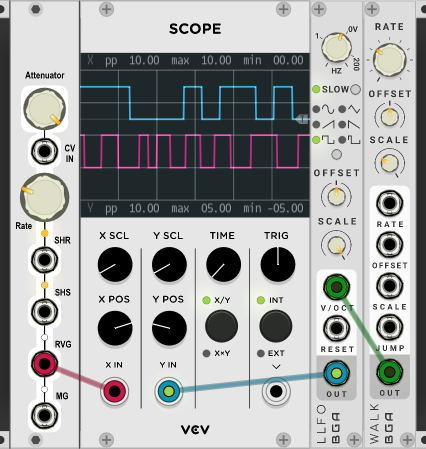
Task: Click the RVG jack with red cable
Action: pos(44,364)
